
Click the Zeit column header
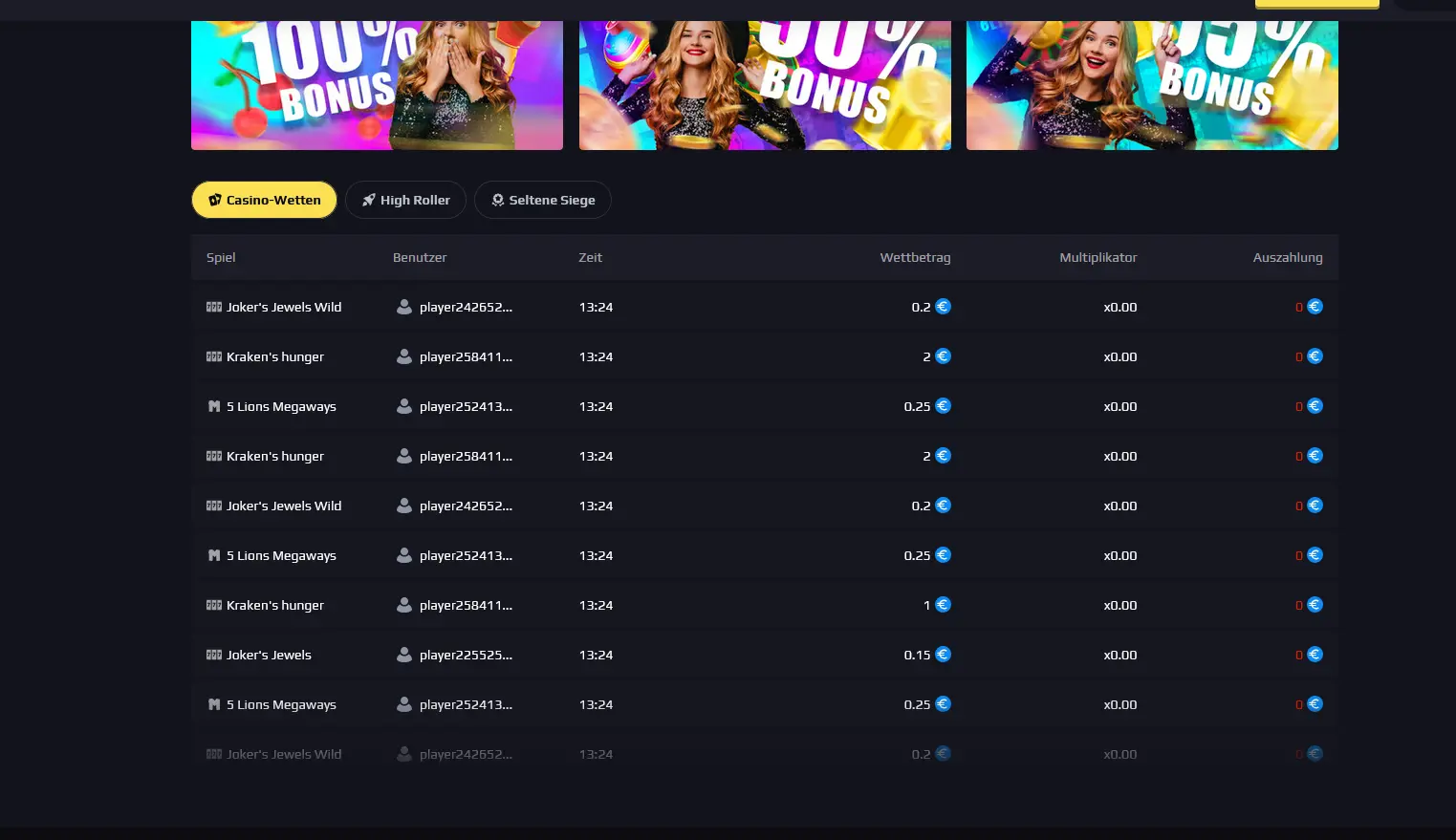(x=591, y=257)
